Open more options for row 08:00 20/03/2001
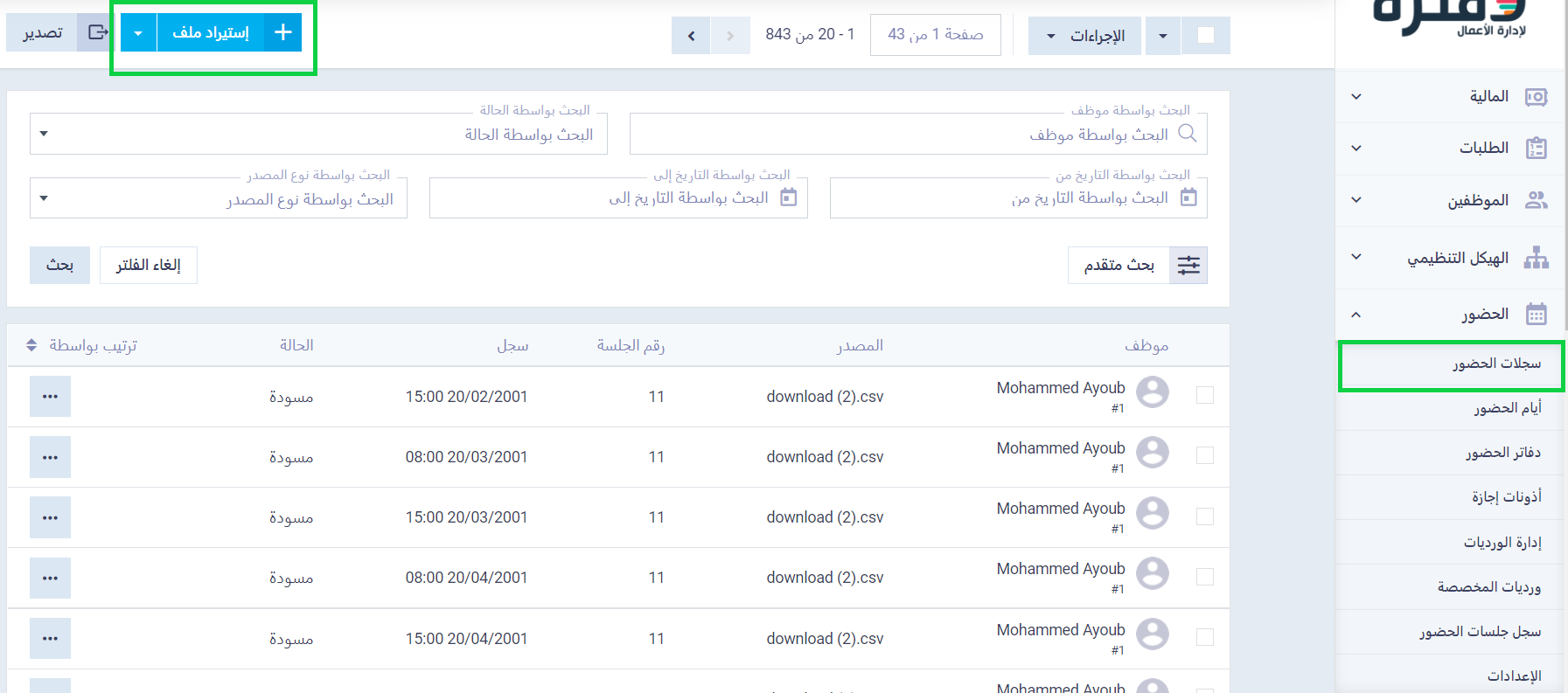Viewport: 1568px width, 693px height. pos(50,457)
